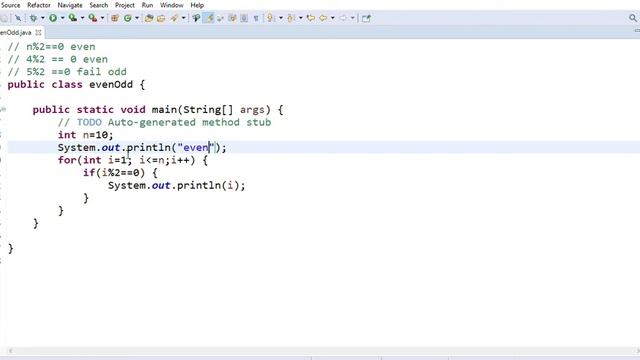
Task: Click 'System.out.println(i);' statement
Action: pyautogui.click(x=176, y=185)
